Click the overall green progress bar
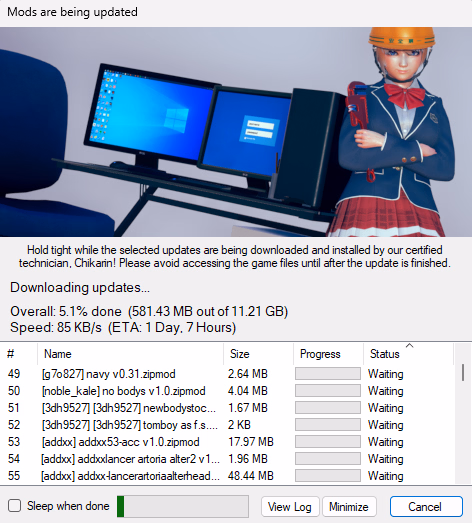 coord(183,506)
